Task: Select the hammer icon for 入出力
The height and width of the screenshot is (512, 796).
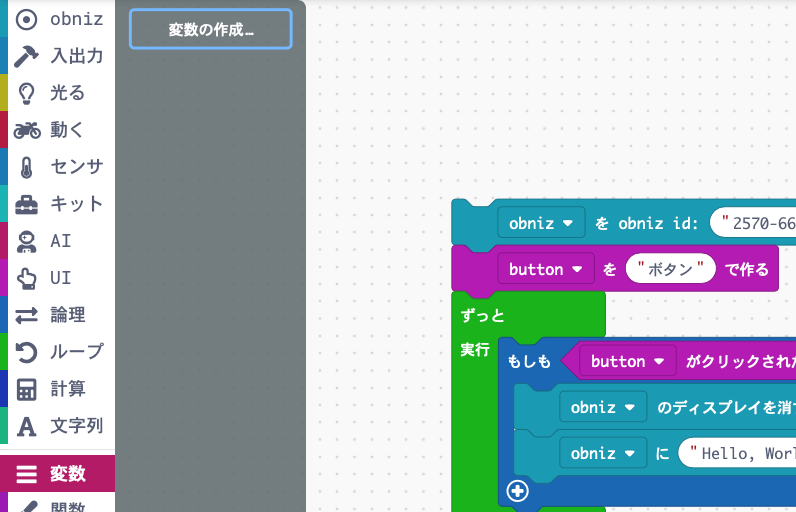Action: [27, 56]
